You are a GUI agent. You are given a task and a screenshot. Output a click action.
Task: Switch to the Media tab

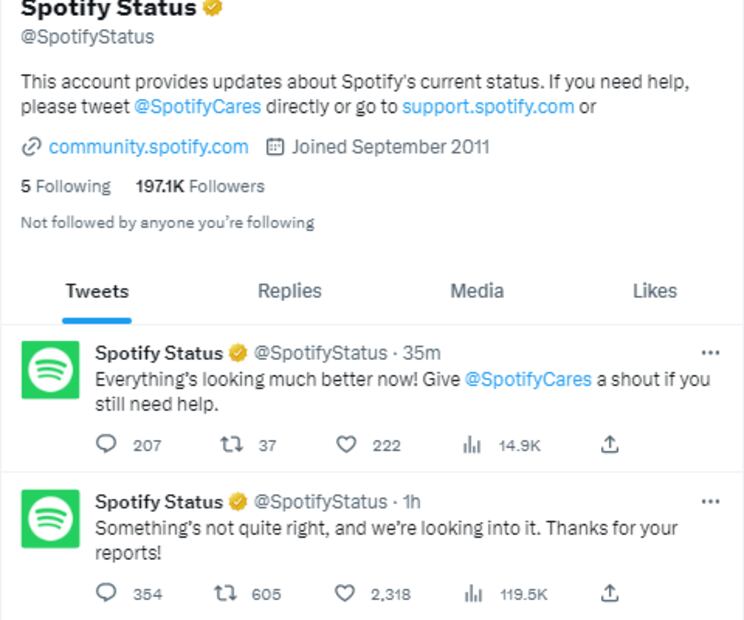coord(477,291)
